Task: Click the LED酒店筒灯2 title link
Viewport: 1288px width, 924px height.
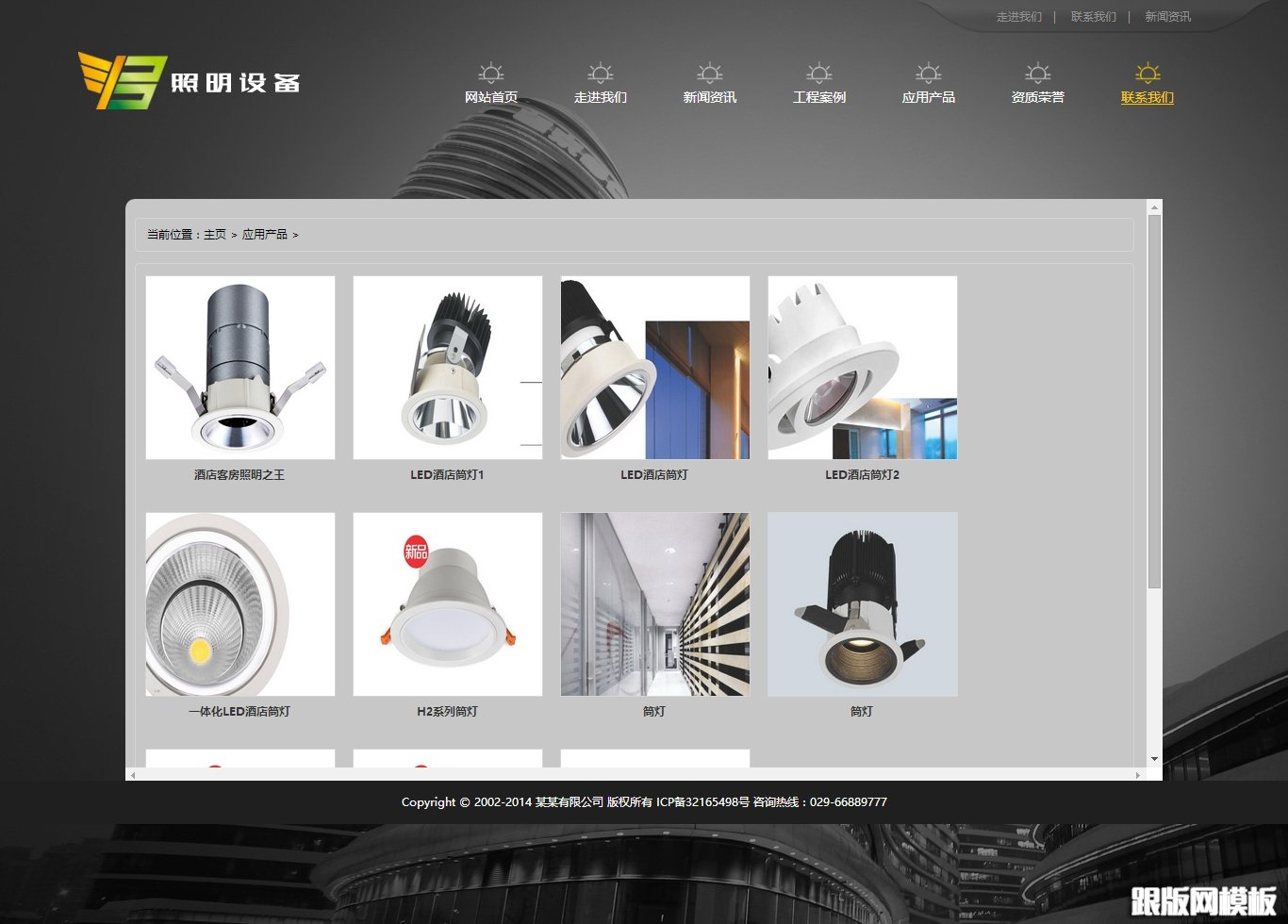Action: [862, 475]
